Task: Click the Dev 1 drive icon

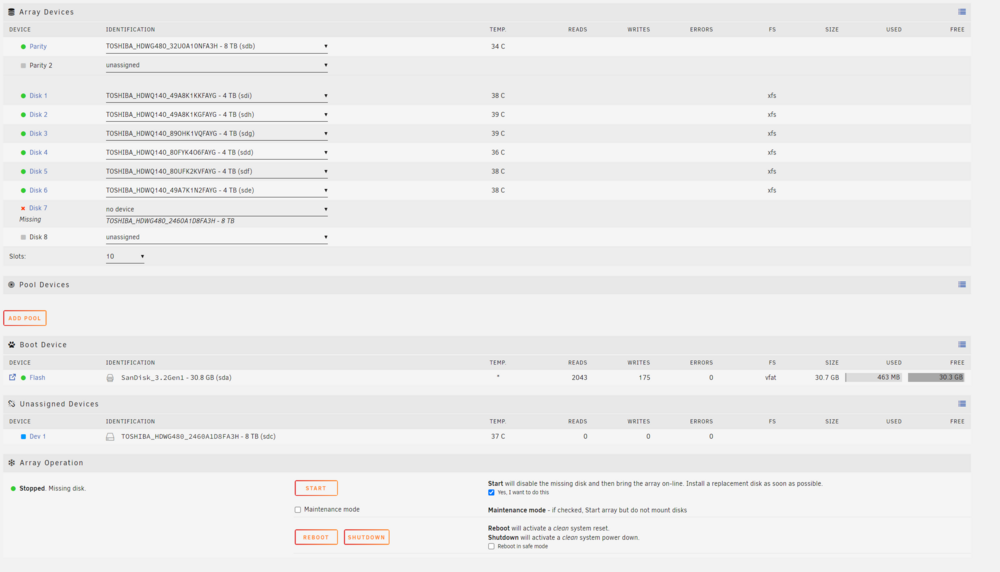Action: point(110,437)
